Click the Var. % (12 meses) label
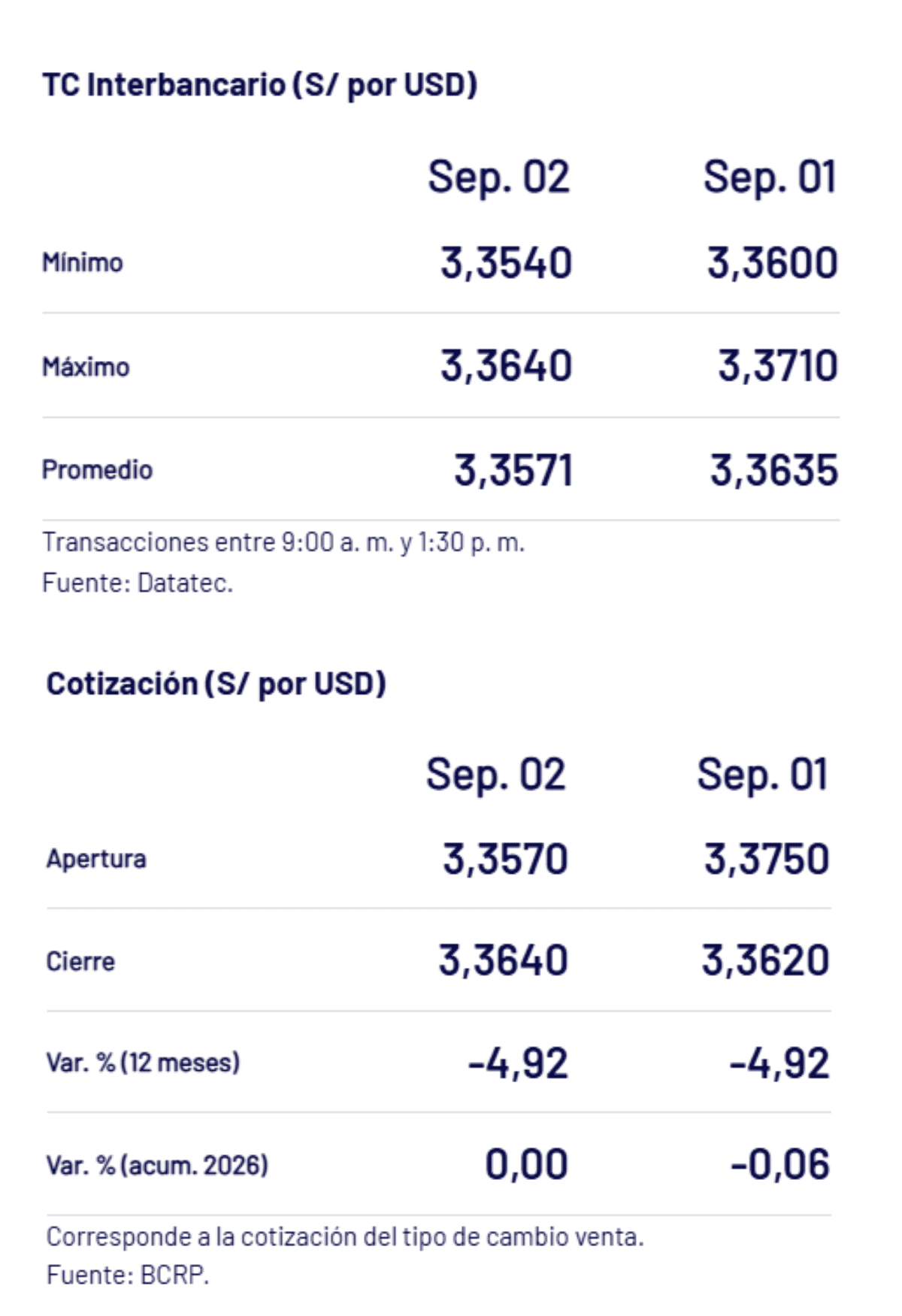 [x=144, y=1063]
